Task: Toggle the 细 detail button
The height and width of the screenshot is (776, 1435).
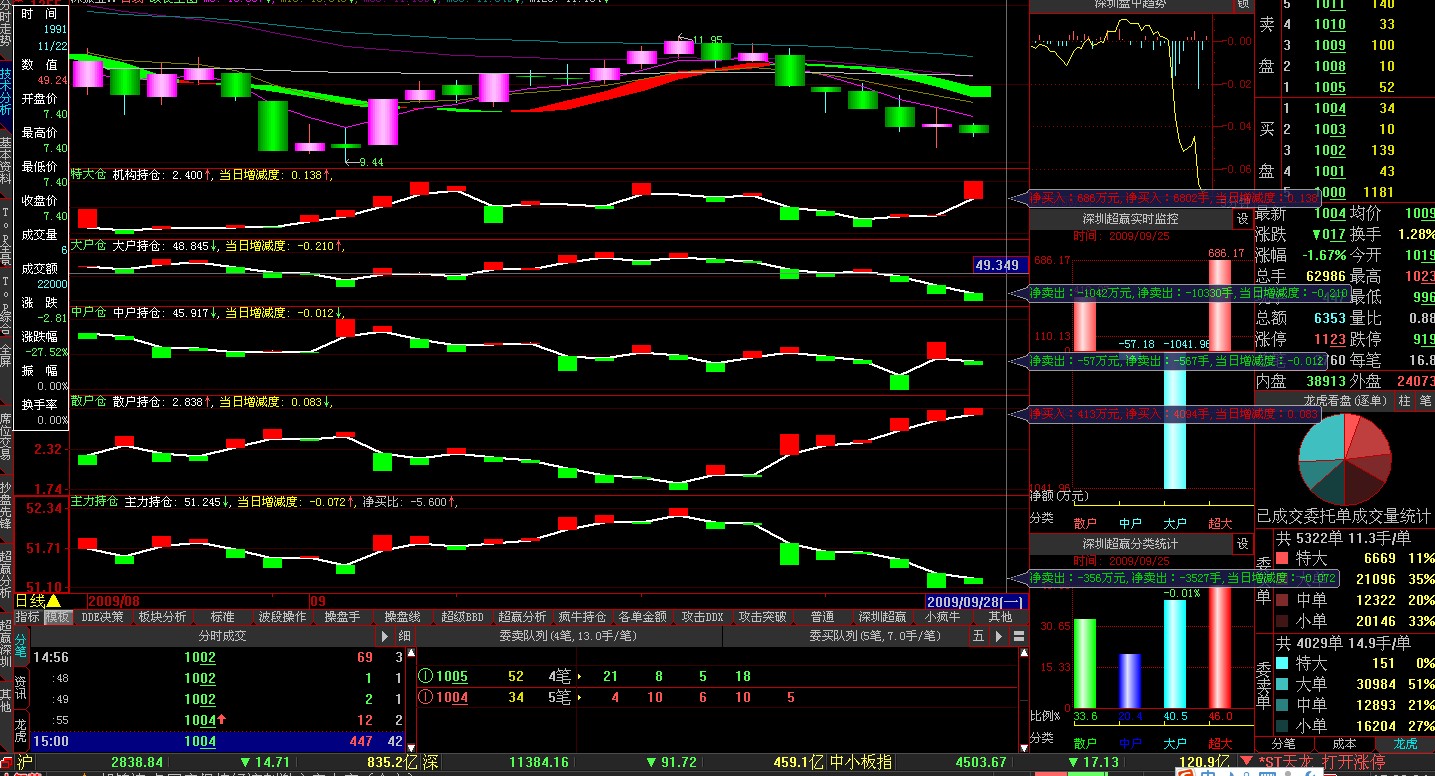Action: 404,636
